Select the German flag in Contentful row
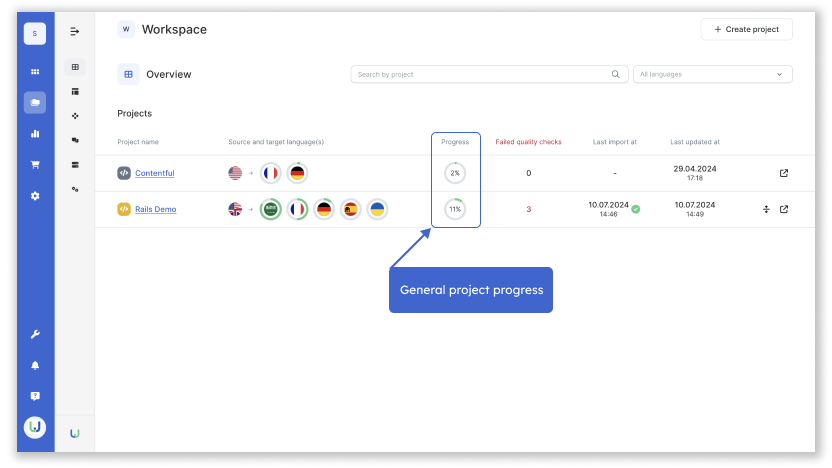This screenshot has height=468, width=832. pyautogui.click(x=297, y=173)
